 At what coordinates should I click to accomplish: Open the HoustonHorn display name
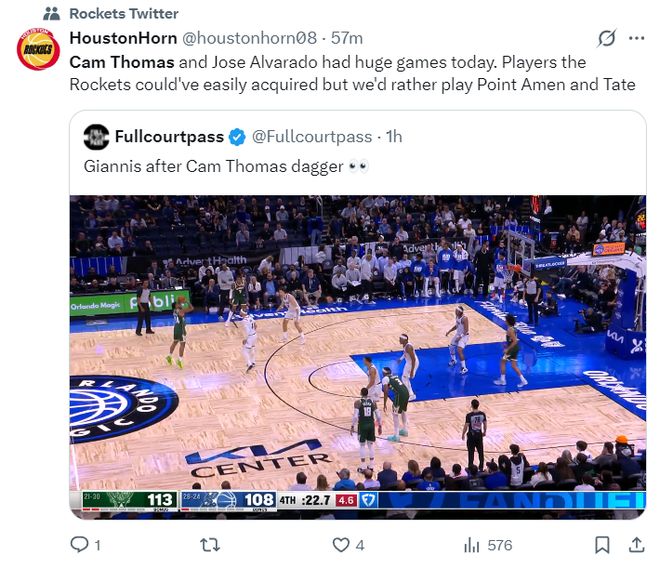point(123,38)
